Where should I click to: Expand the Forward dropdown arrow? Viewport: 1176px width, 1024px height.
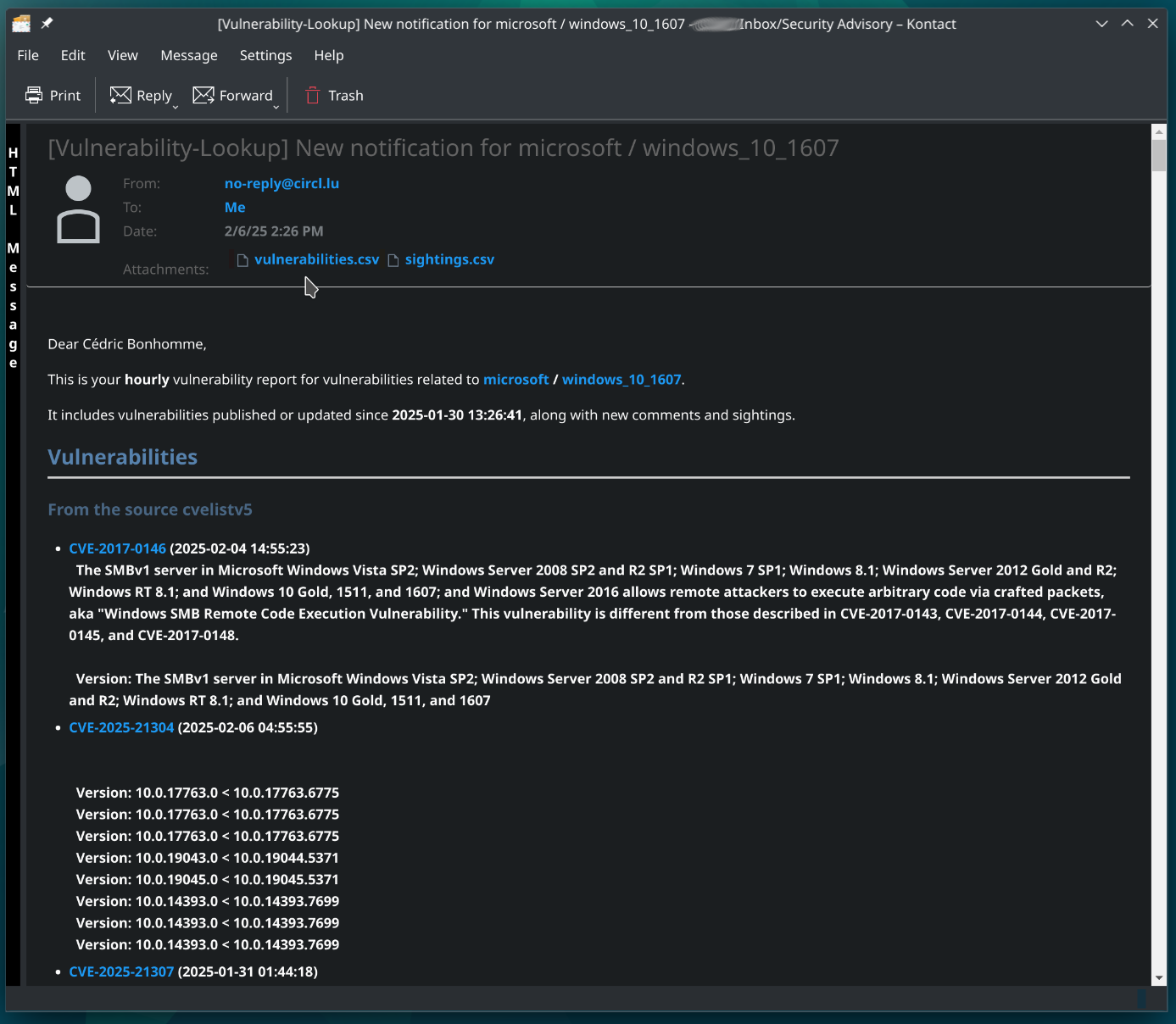point(276,107)
